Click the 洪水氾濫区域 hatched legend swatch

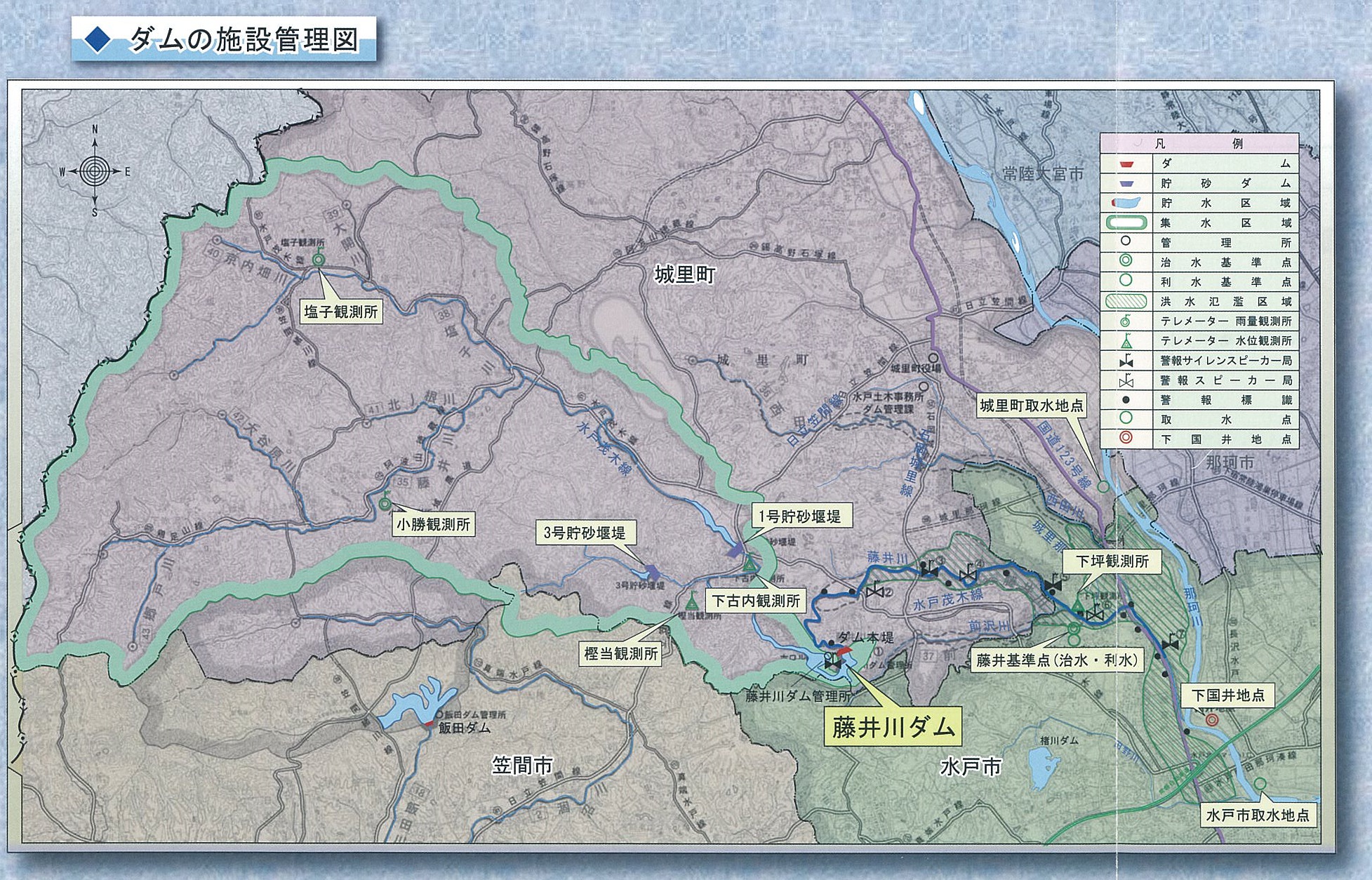click(1125, 302)
